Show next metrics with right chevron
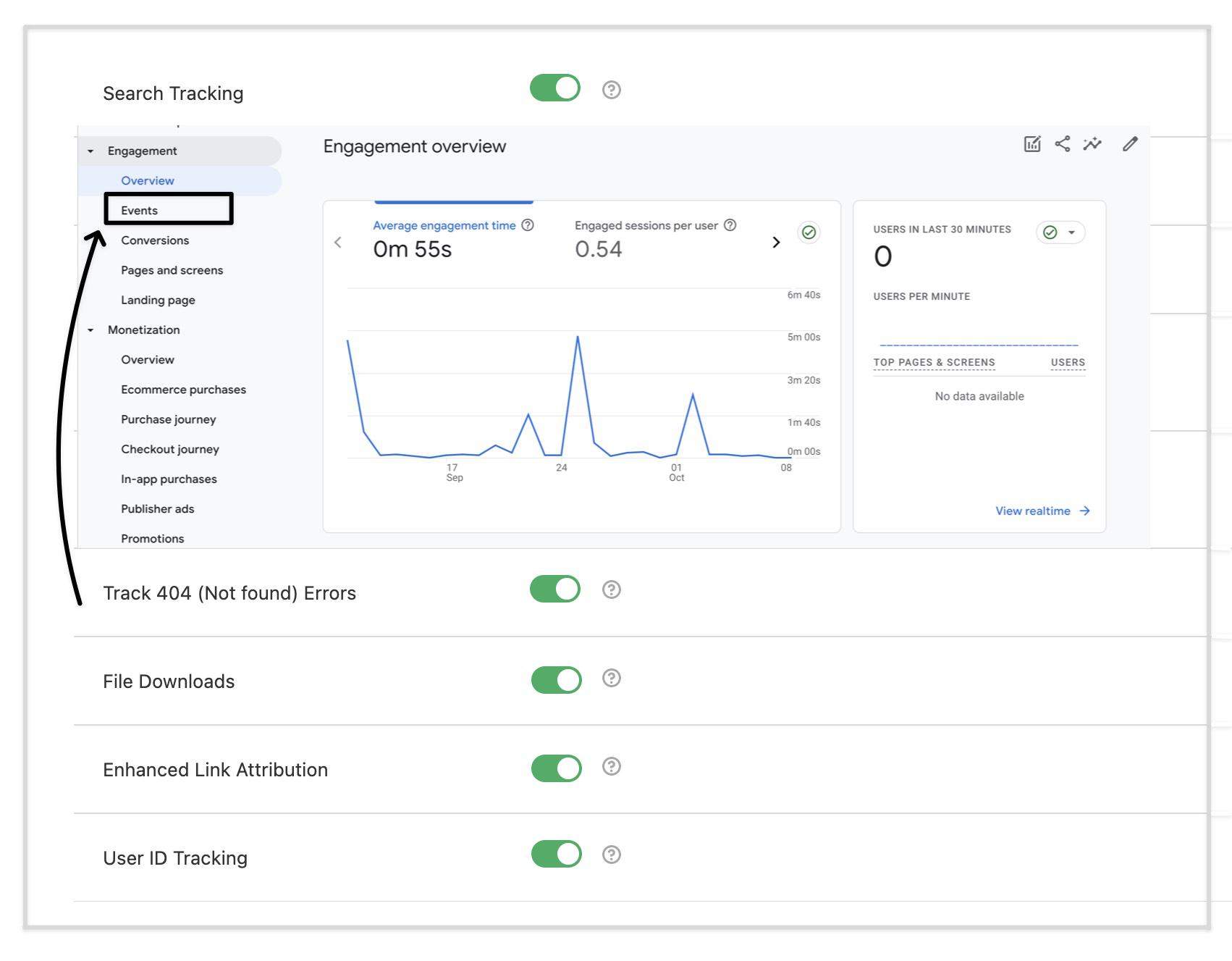The width and height of the screenshot is (1232, 961). pos(776,242)
